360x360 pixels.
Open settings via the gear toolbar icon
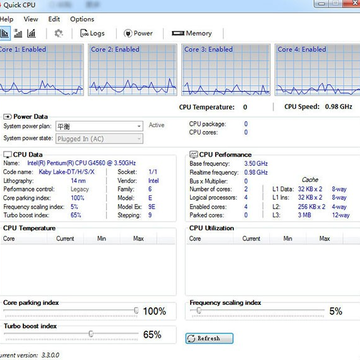(x=59, y=33)
